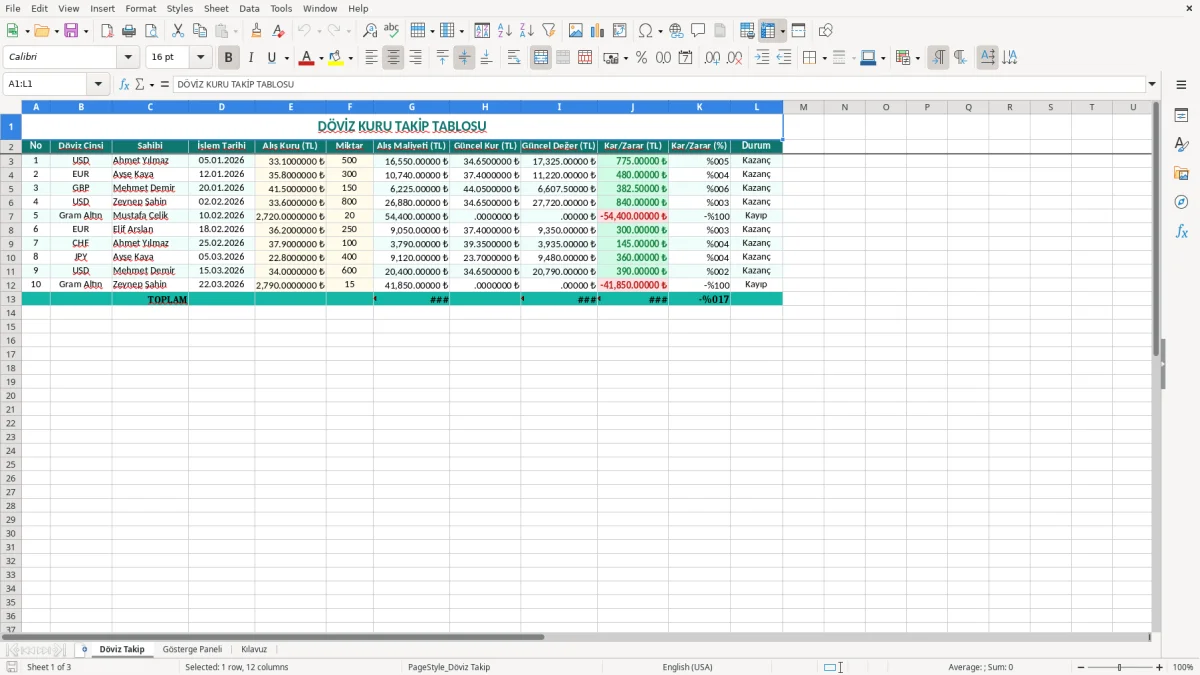Sort ascending A to Z
The height and width of the screenshot is (675, 1200).
coord(505,31)
